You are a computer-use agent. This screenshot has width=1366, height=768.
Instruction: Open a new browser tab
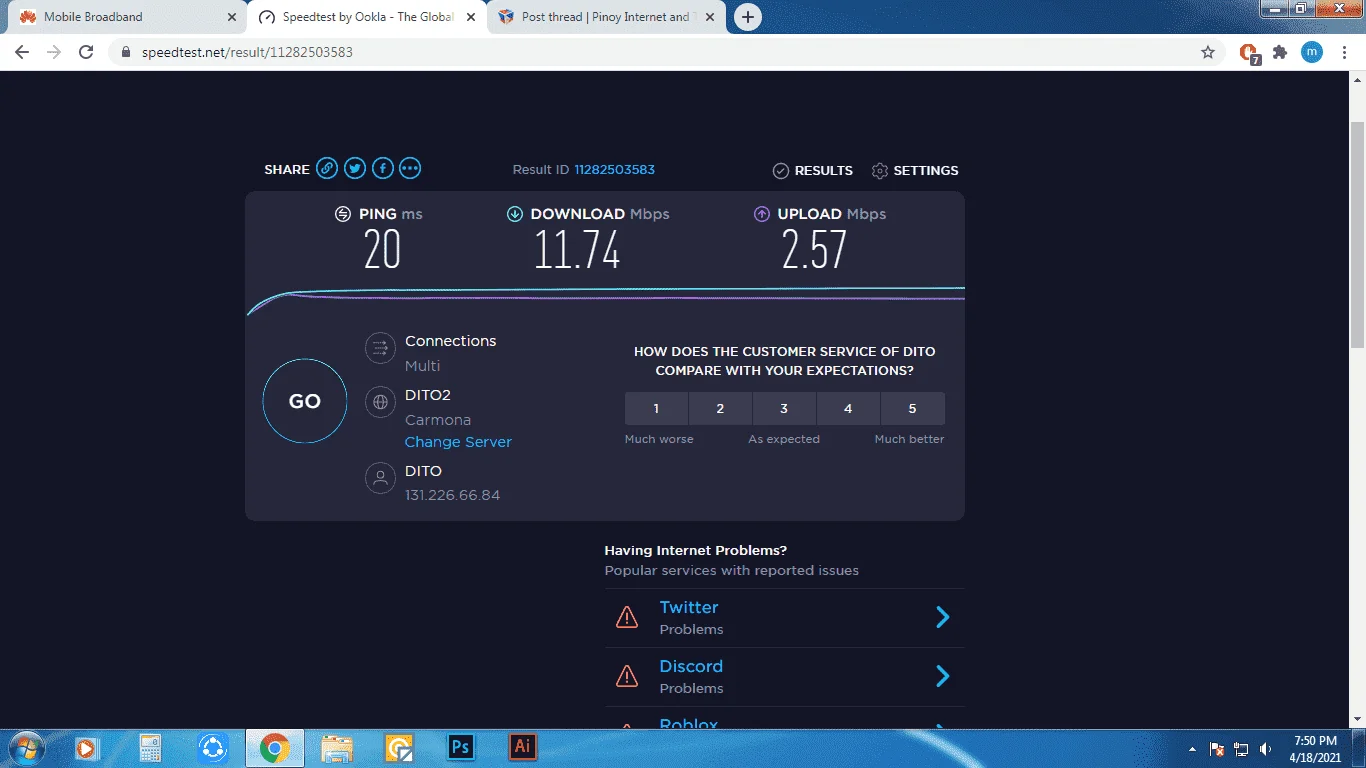point(747,17)
